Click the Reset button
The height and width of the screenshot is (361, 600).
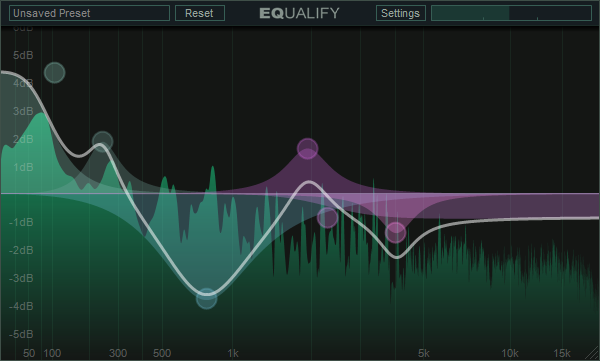200,13
